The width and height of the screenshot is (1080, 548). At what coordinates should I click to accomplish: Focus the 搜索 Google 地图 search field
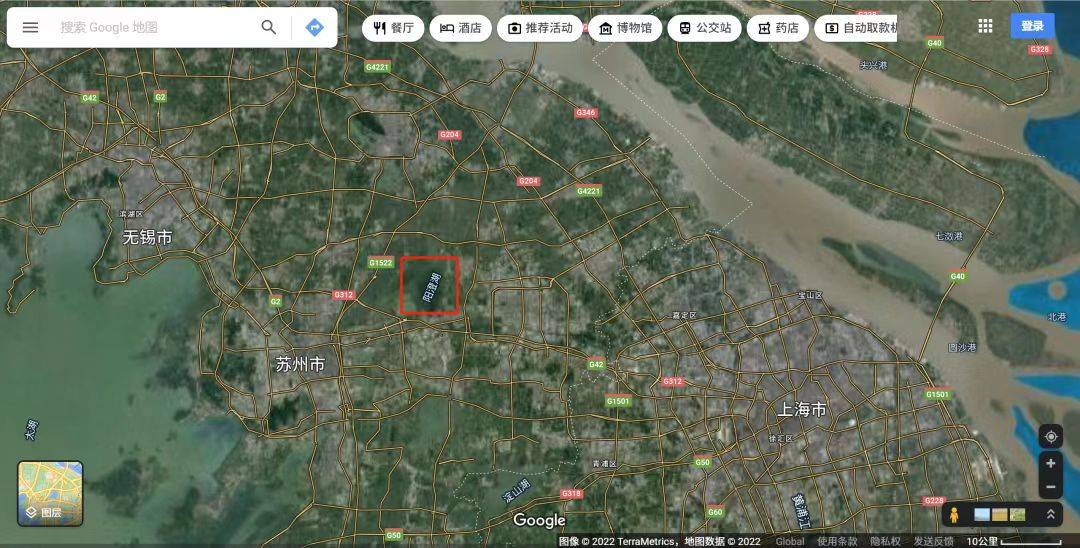click(x=150, y=27)
